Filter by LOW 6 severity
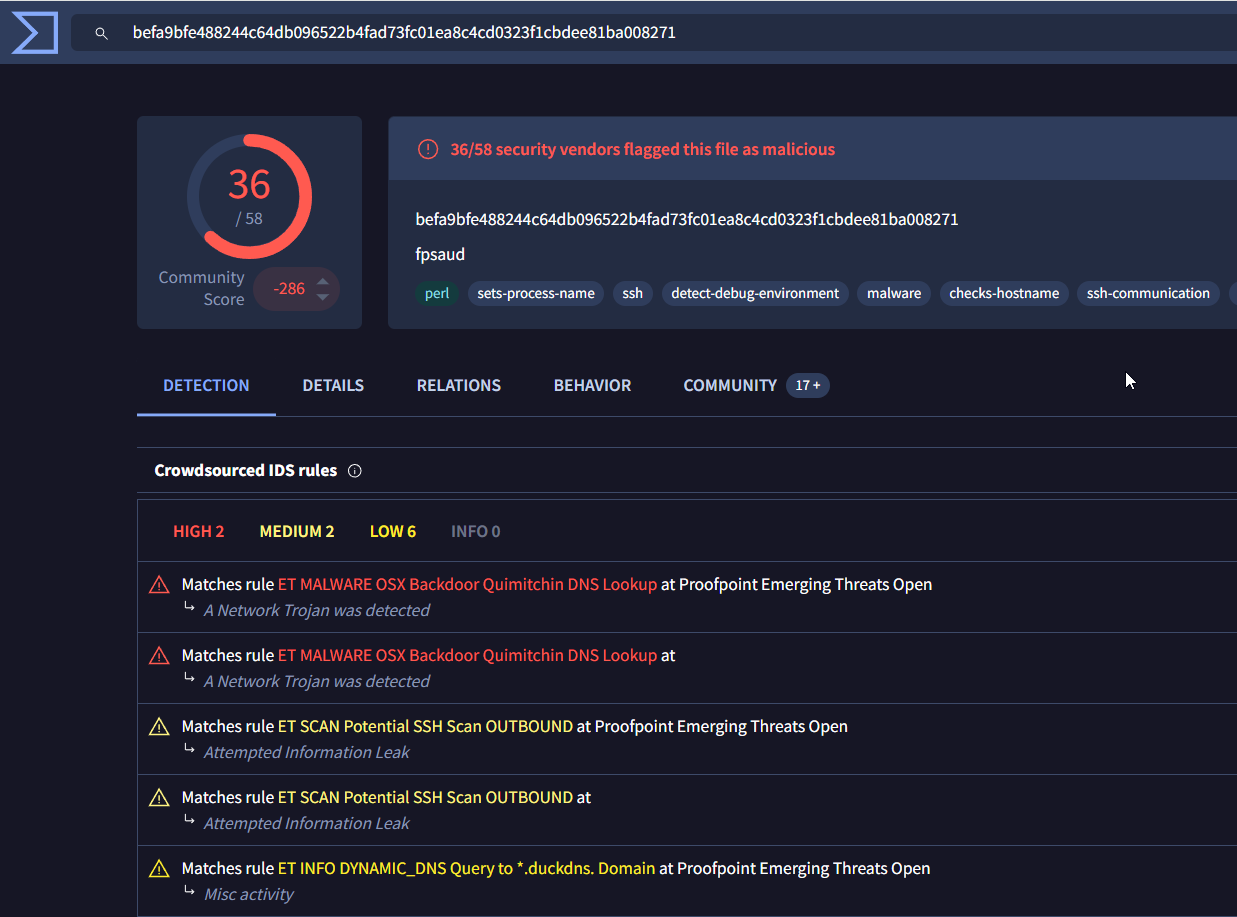The width and height of the screenshot is (1237, 917). tap(393, 531)
